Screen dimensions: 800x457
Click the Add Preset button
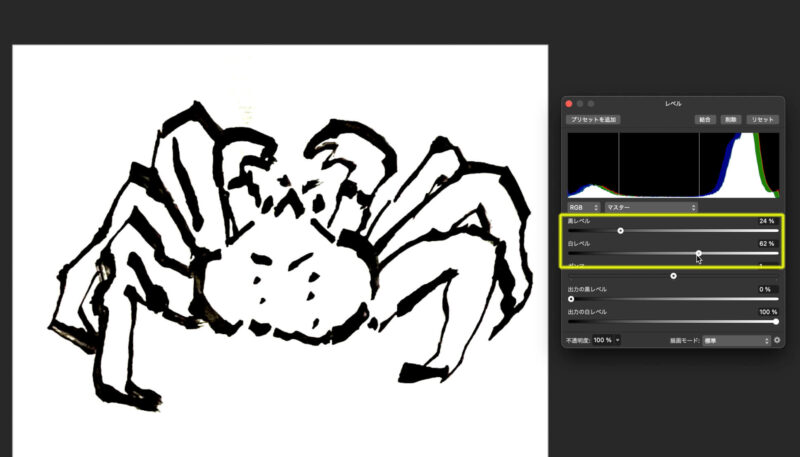594,119
